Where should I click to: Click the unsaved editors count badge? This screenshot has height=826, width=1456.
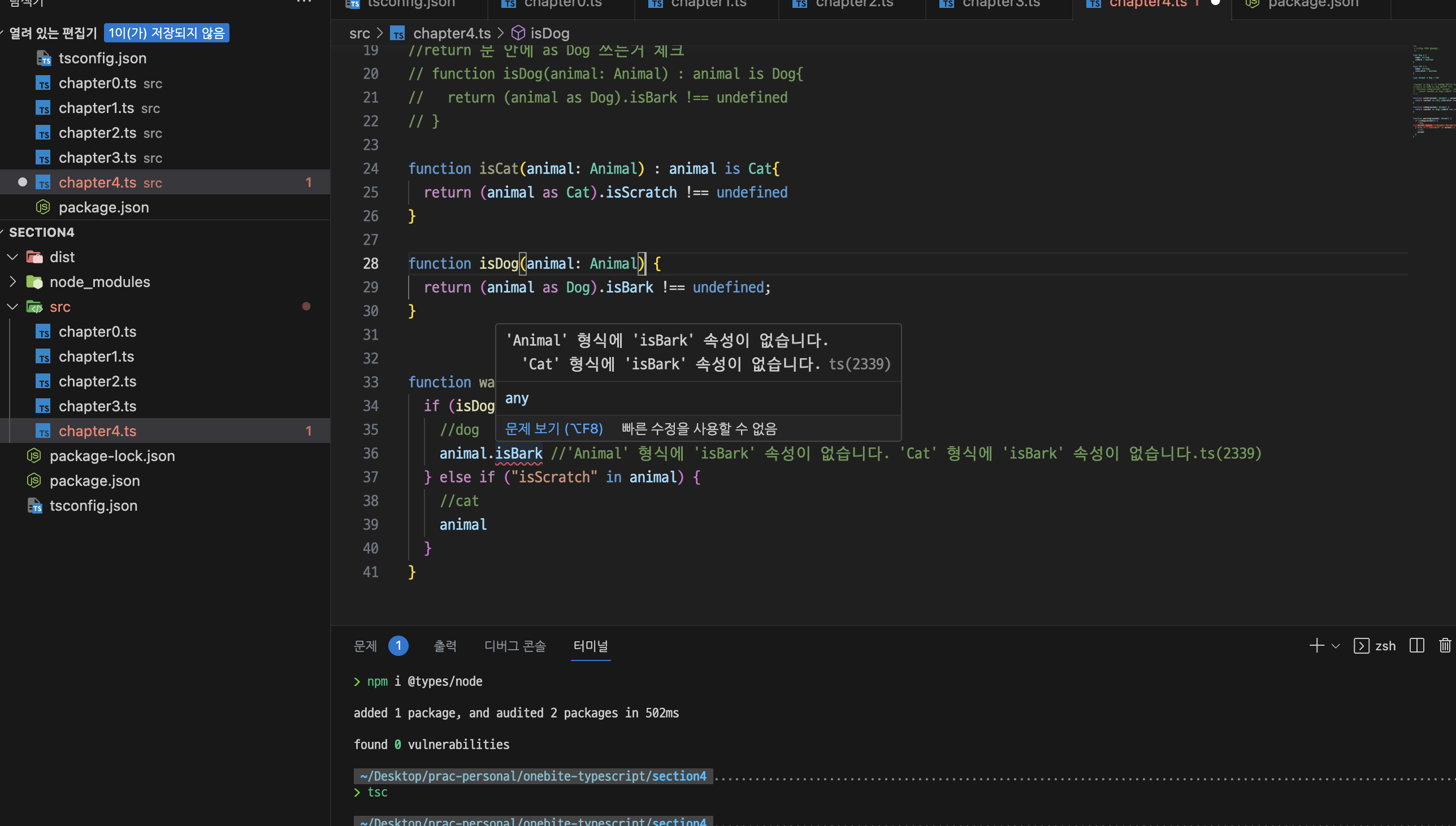coord(166,33)
